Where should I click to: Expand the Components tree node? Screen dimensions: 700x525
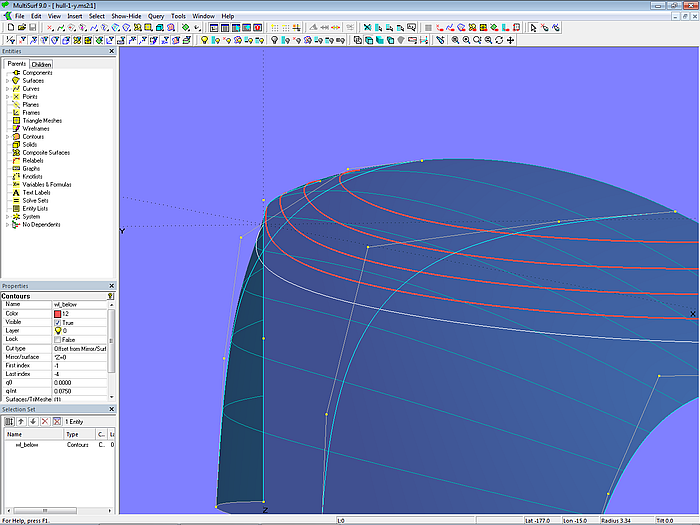coord(8,73)
